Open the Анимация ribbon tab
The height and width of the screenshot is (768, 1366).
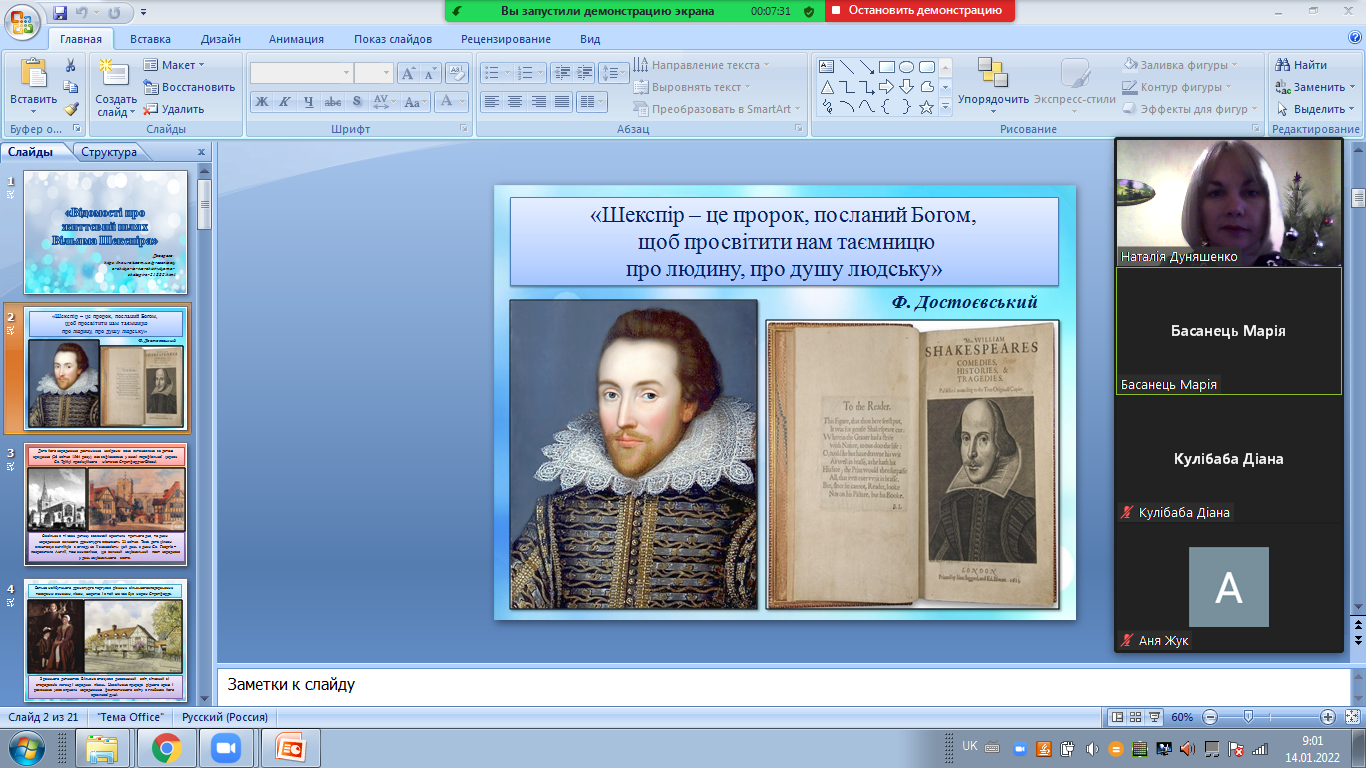[x=296, y=39]
